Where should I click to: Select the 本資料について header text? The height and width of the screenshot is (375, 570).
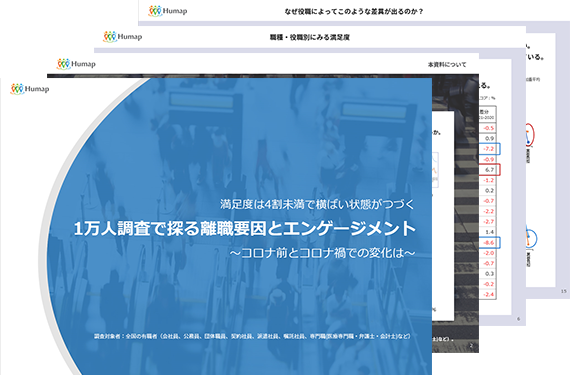[x=447, y=65]
